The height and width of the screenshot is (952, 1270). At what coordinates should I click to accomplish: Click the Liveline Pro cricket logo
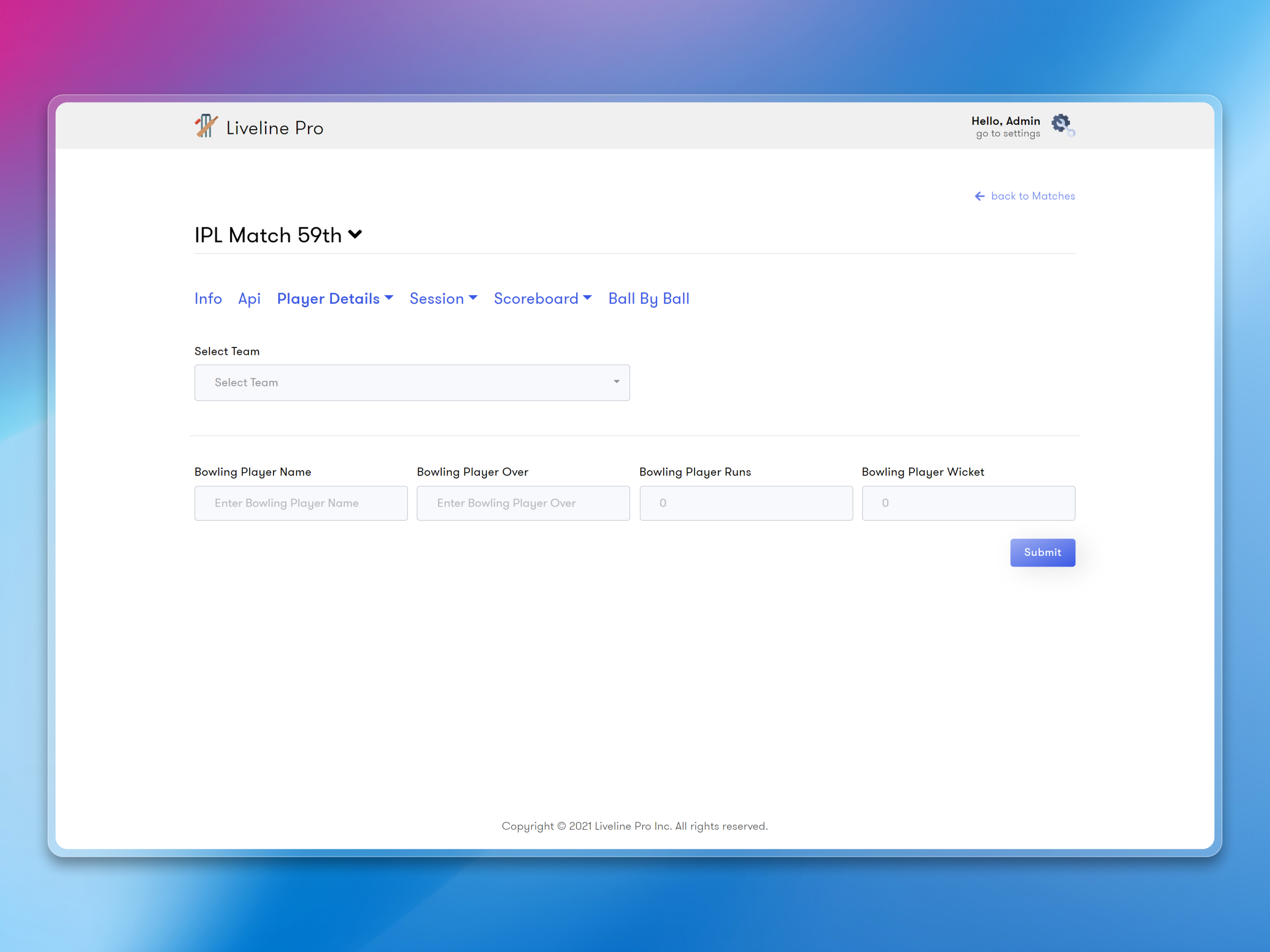(x=205, y=126)
